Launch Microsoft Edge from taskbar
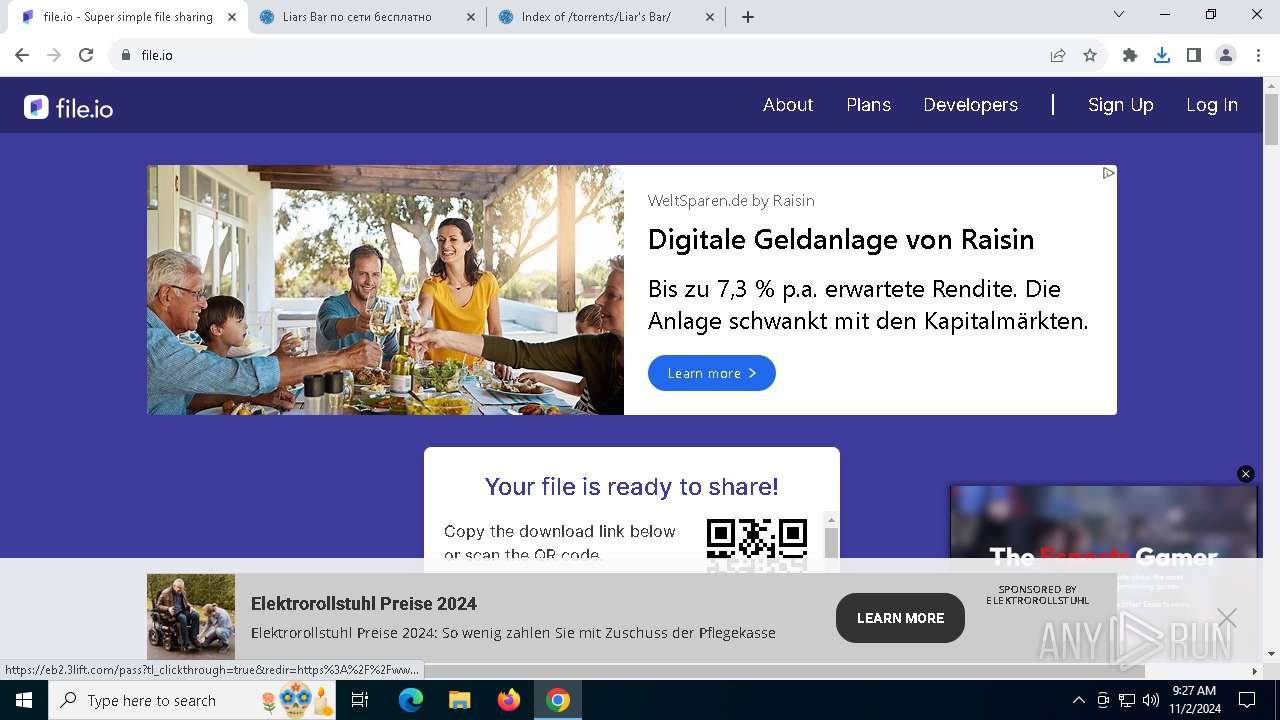The width and height of the screenshot is (1280, 720). pos(411,700)
